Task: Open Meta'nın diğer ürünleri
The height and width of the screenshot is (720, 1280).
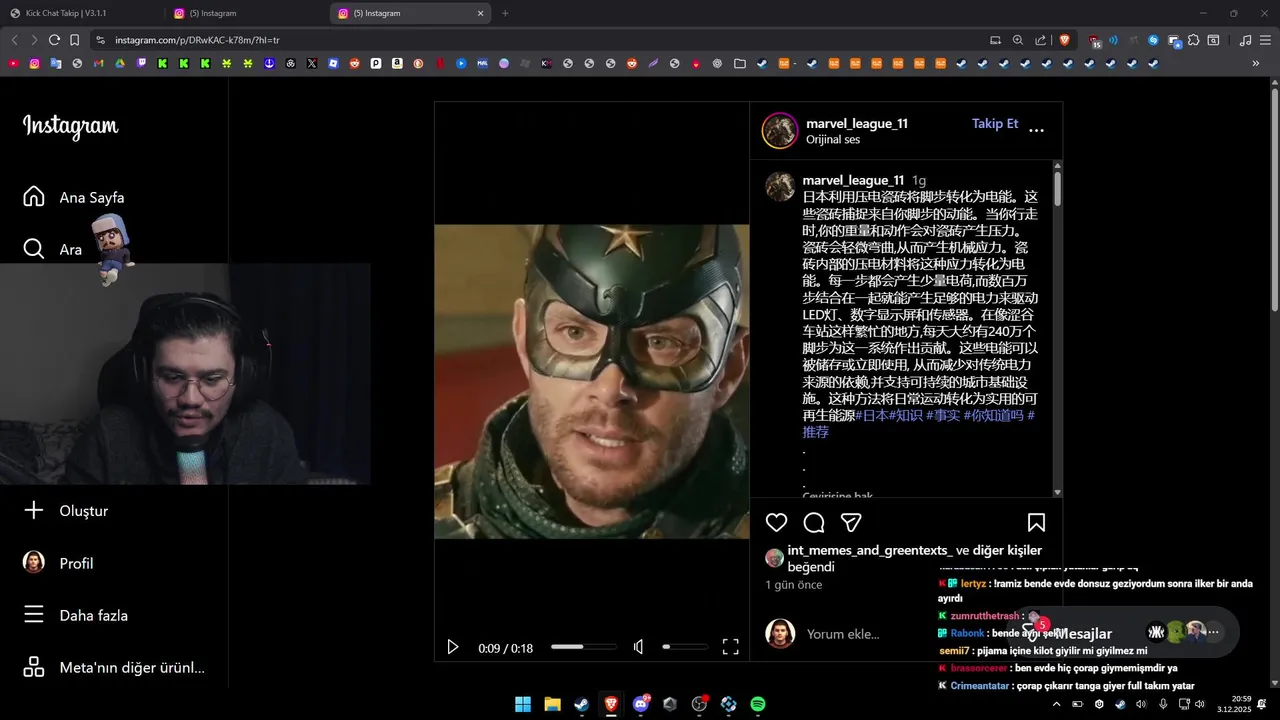Action: coord(113,667)
